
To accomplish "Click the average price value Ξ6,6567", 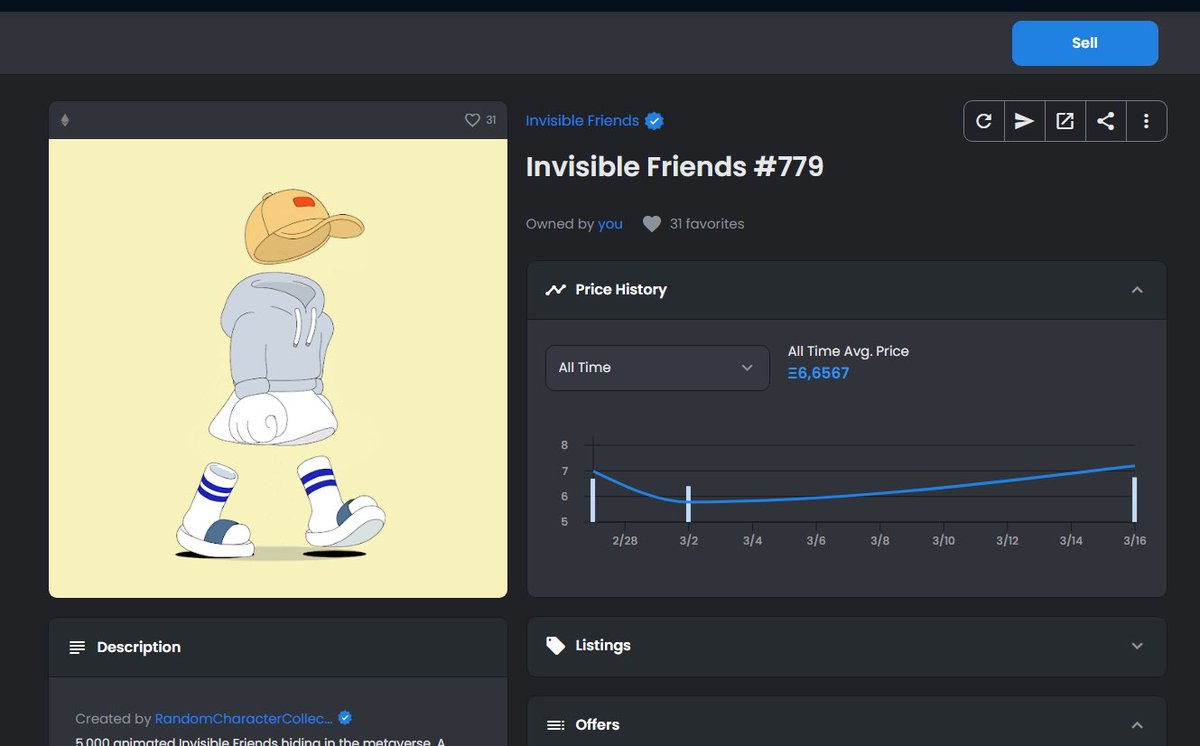I will (x=818, y=373).
